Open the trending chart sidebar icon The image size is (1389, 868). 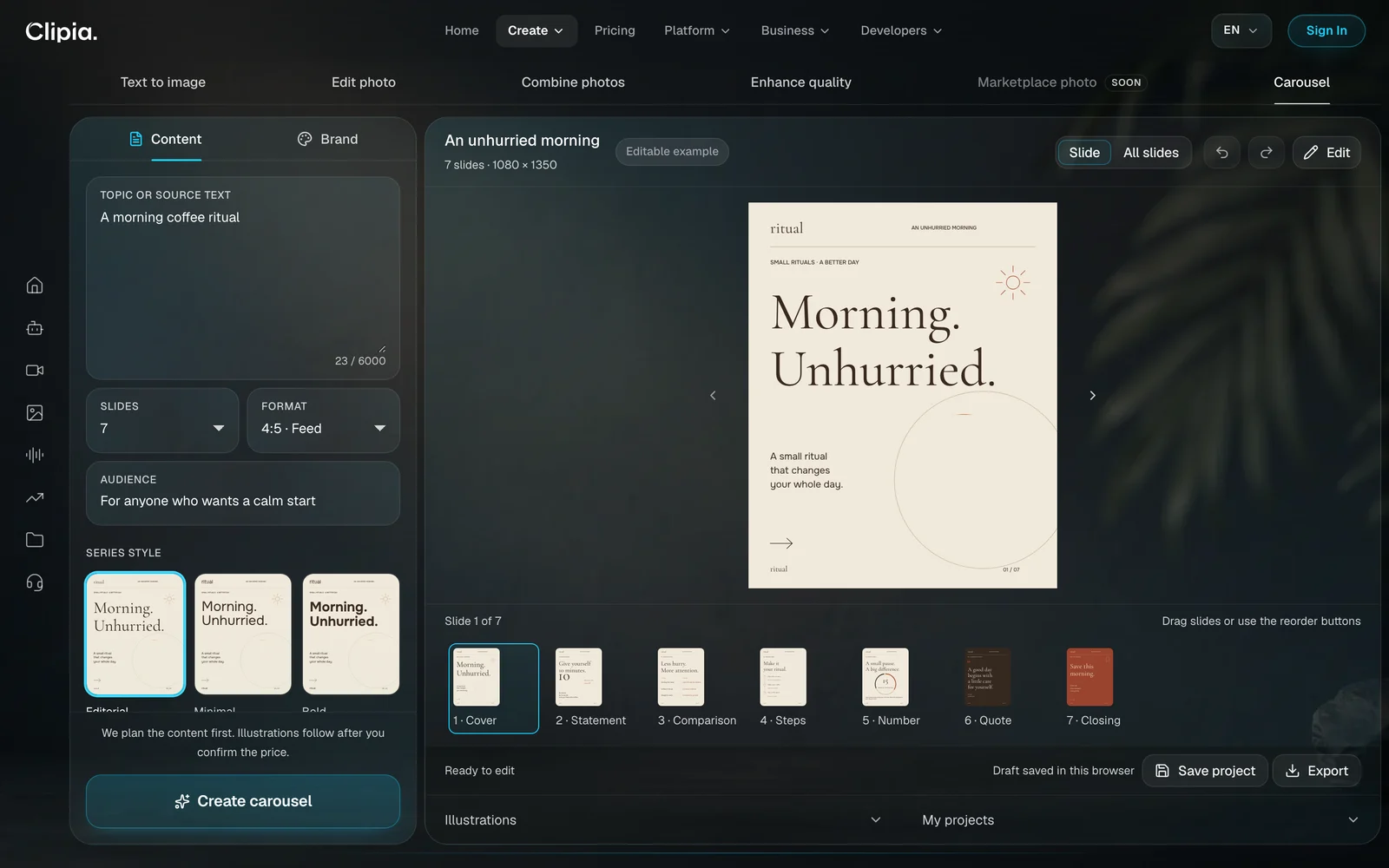pyautogui.click(x=35, y=497)
